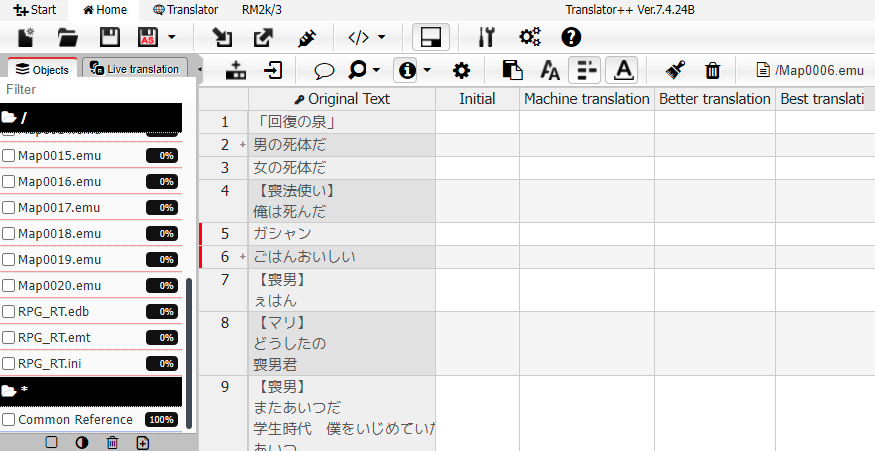Select RPG_RT.ini in the object list

click(x=50, y=363)
